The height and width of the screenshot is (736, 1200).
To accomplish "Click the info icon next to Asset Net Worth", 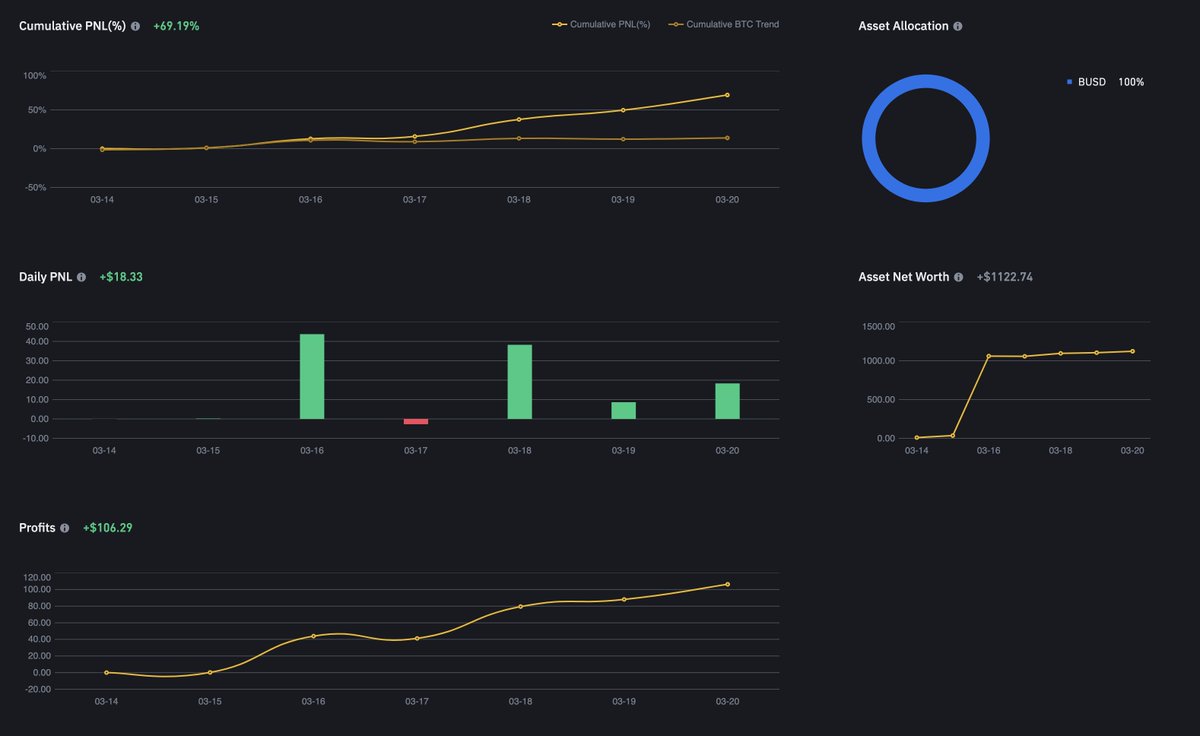I will 958,277.
